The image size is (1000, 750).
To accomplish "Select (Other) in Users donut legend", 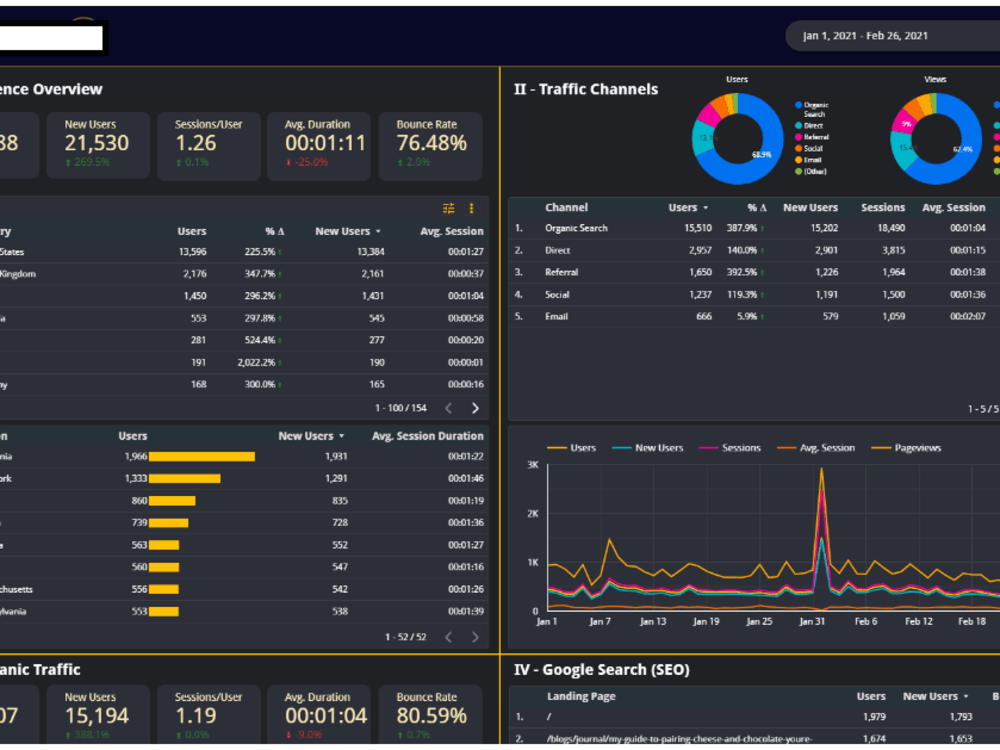I will [811, 172].
